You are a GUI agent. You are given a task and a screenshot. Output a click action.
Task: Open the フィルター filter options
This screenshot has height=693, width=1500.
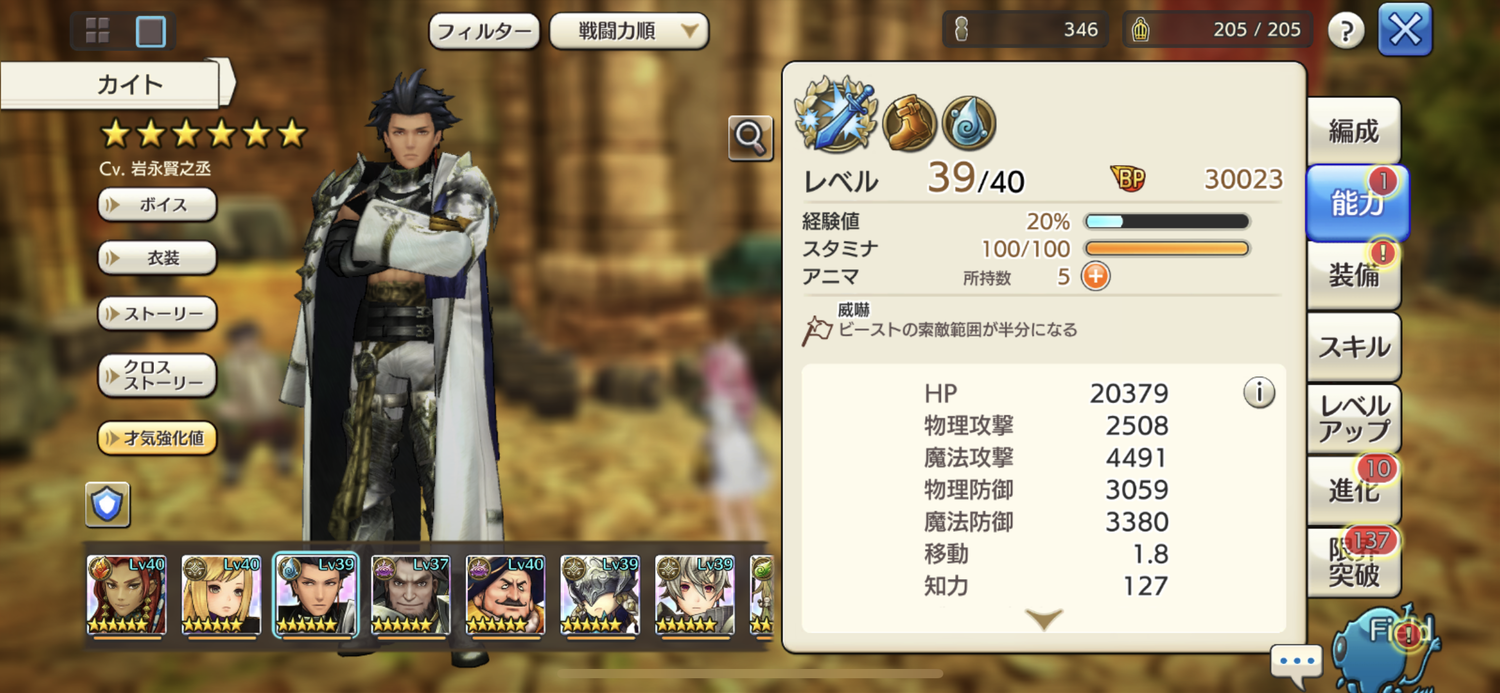[484, 31]
